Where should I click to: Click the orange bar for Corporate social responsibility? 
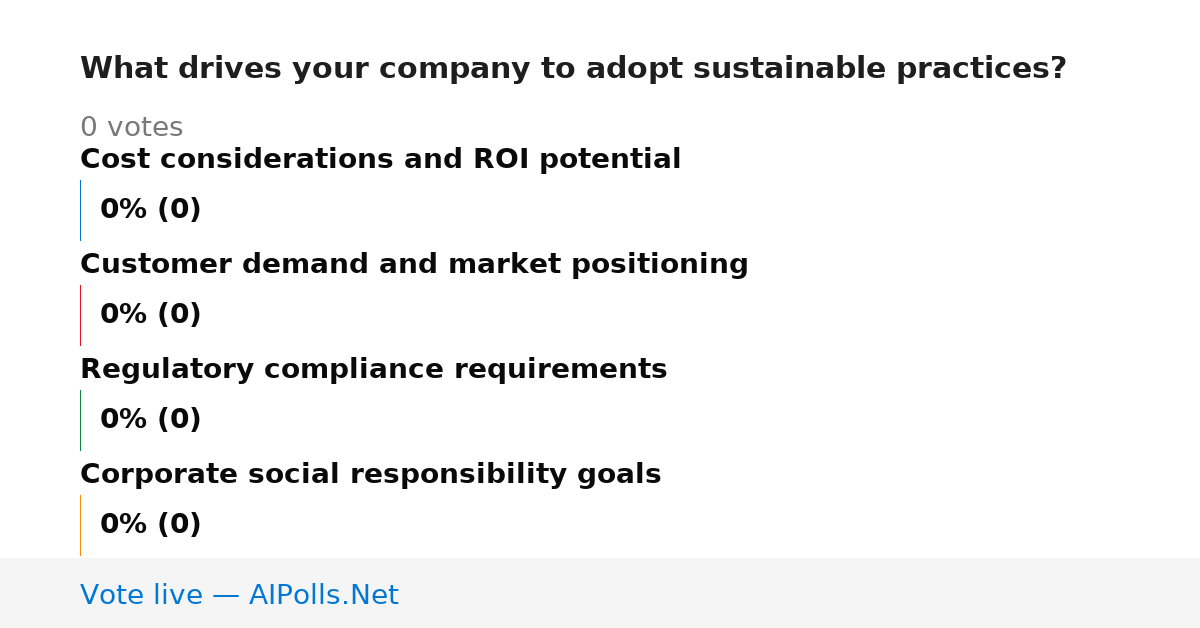click(x=81, y=525)
